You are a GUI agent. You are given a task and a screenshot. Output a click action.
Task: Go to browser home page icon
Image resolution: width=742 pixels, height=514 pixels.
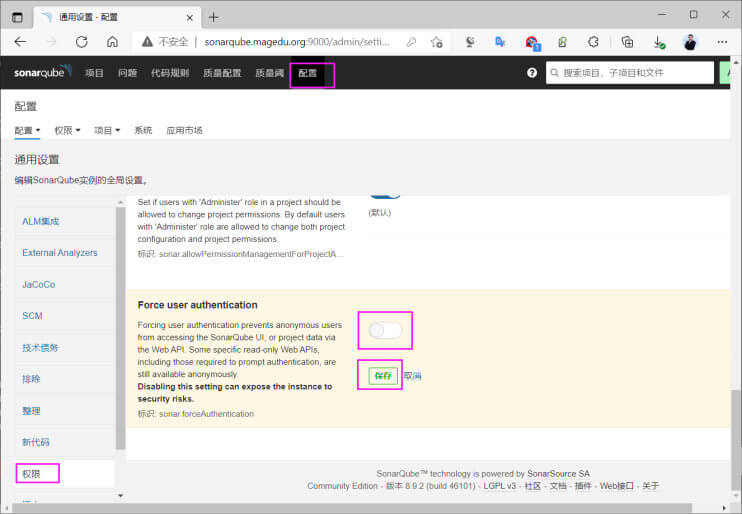coord(112,42)
